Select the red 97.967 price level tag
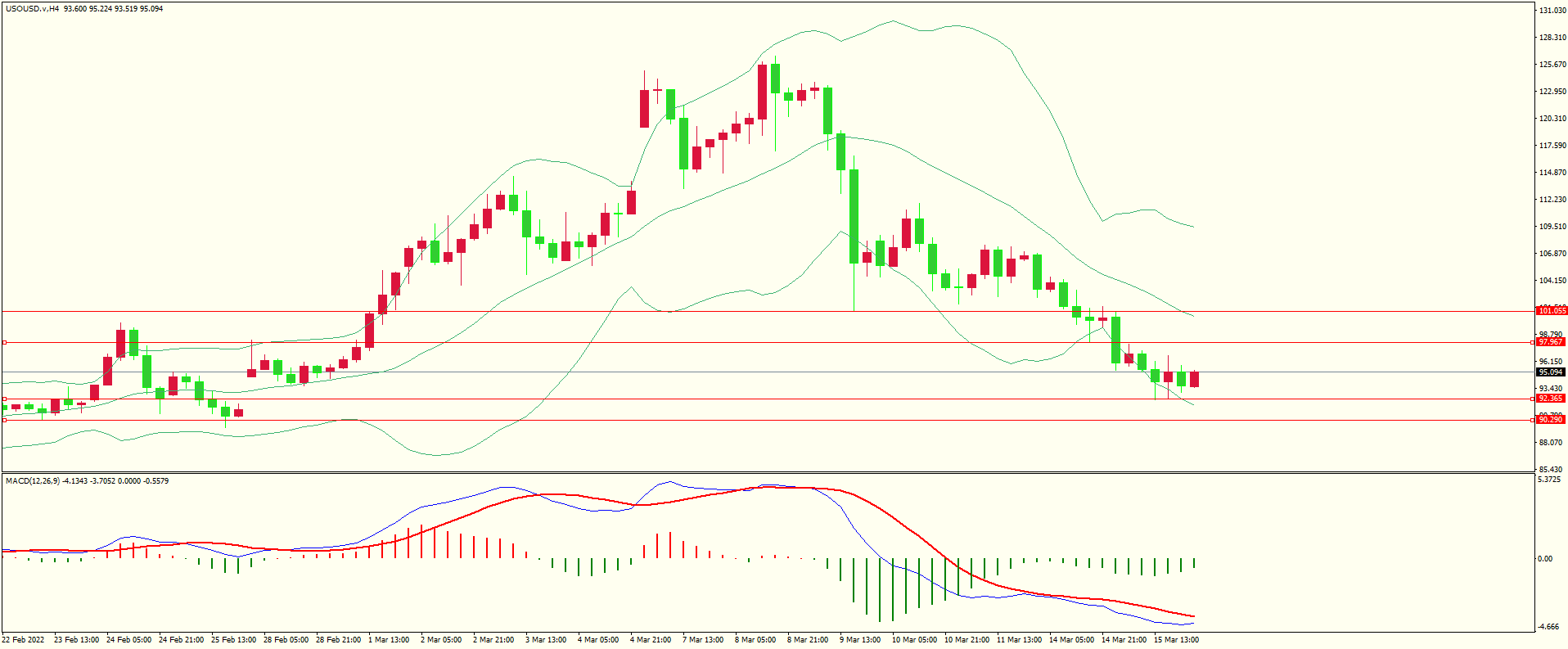 click(x=1552, y=342)
